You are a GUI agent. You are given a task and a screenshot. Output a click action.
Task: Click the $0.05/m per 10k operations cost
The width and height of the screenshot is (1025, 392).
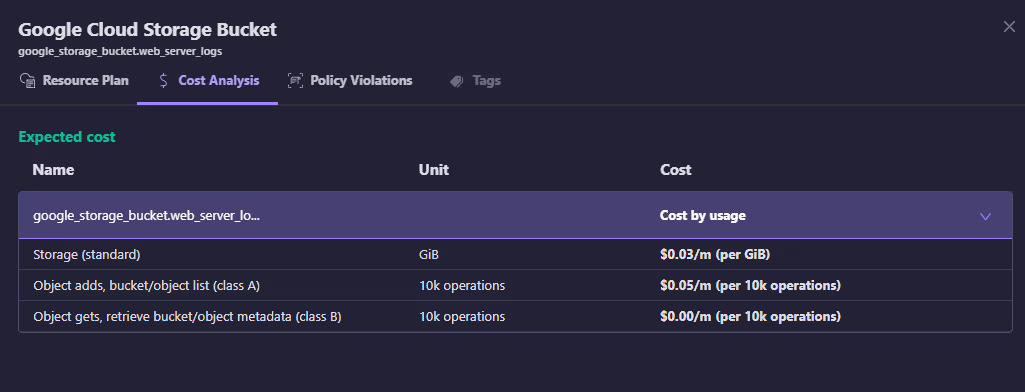[750, 286]
